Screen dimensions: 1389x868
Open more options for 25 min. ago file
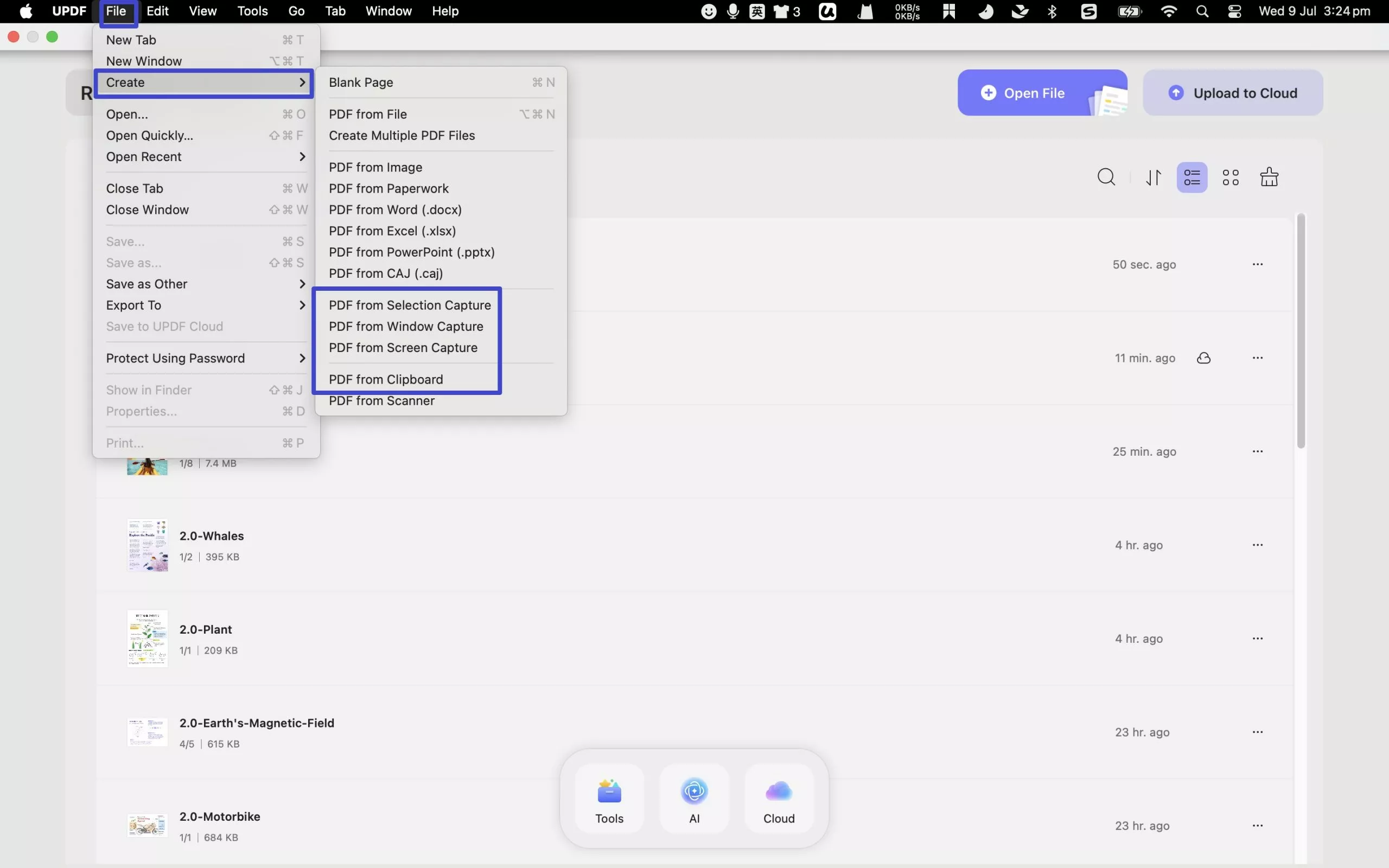click(x=1257, y=451)
